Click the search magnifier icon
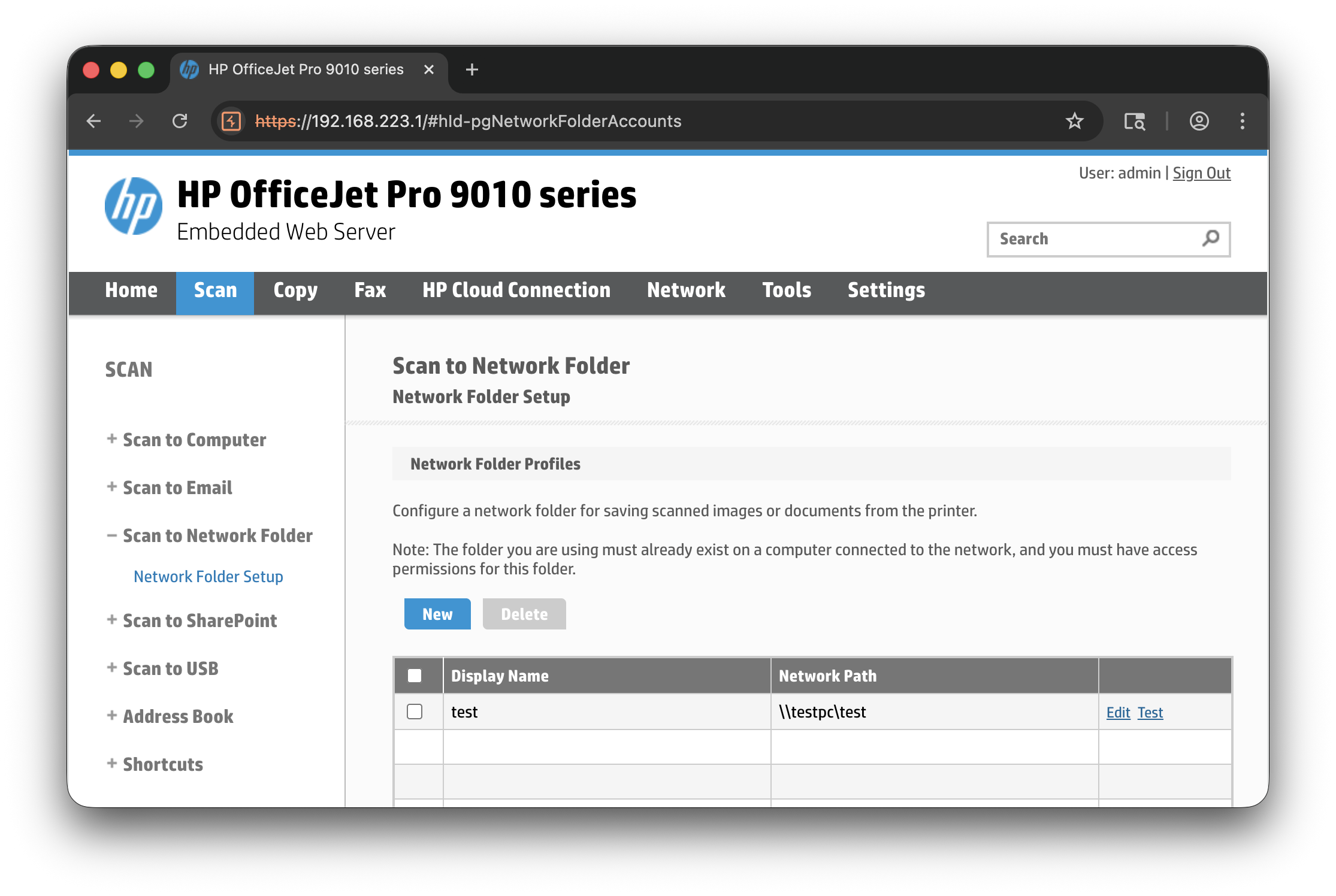Screen dimensions: 1336x896 pyautogui.click(x=1211, y=238)
